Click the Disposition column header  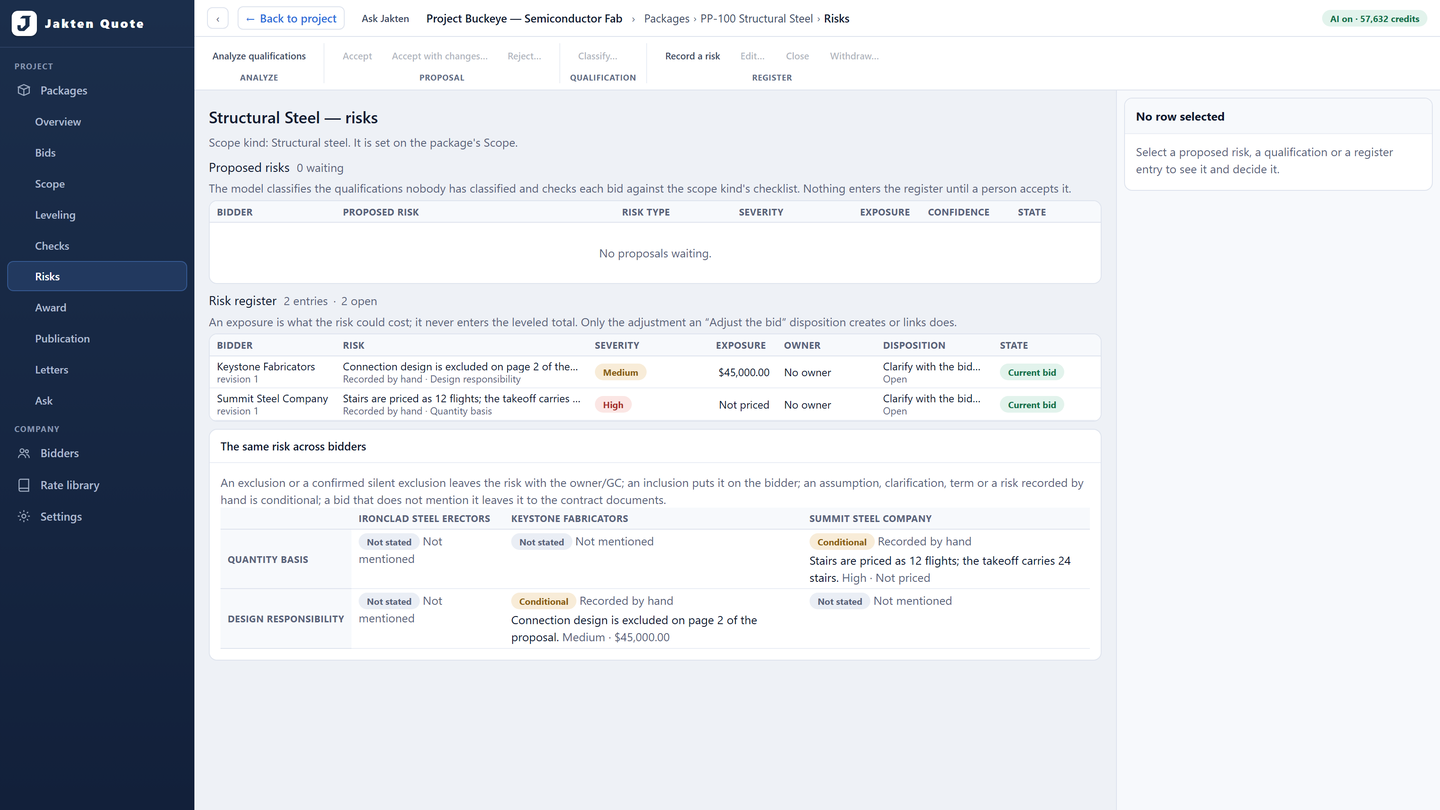pyautogui.click(x=914, y=345)
